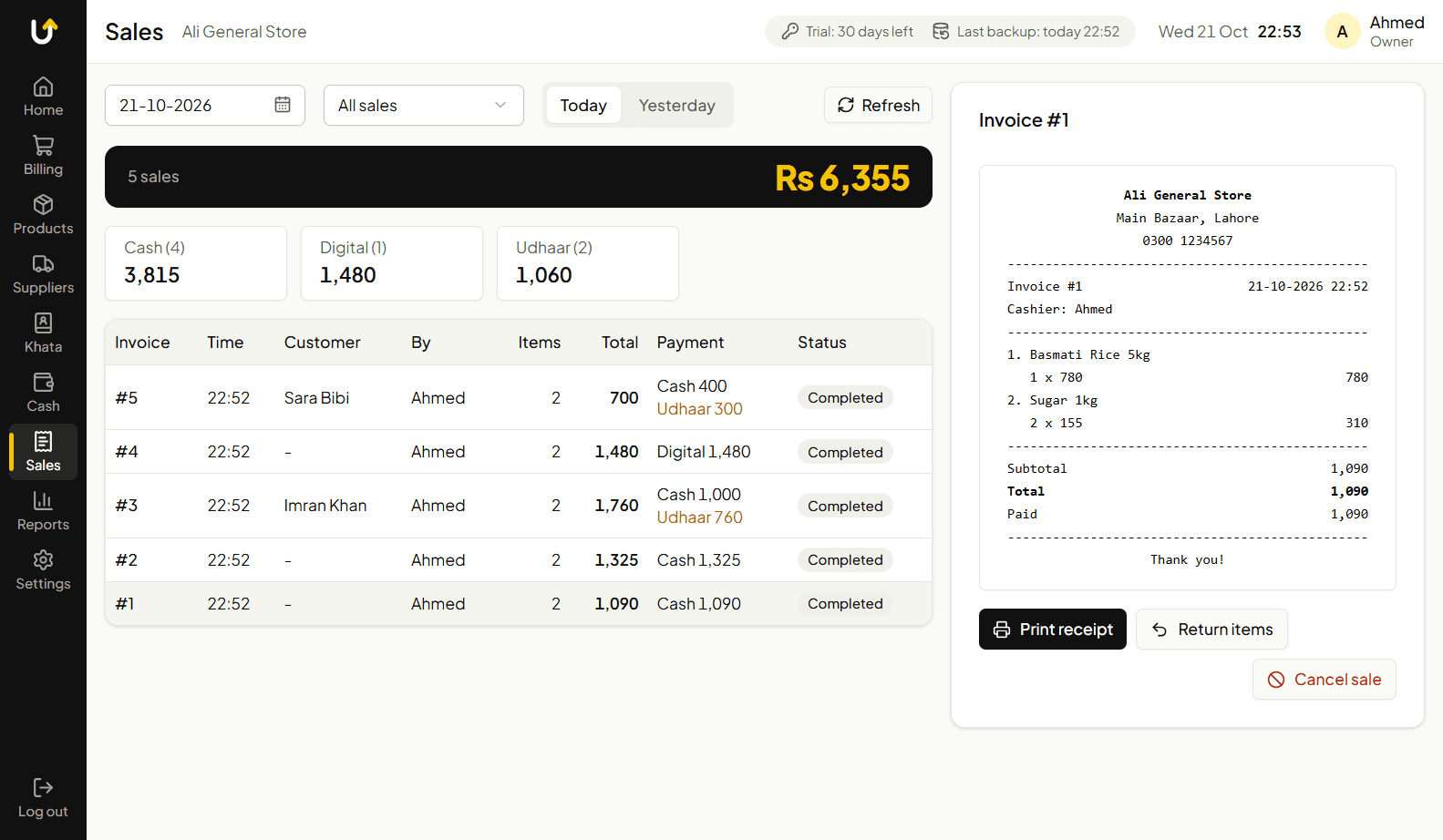The width and height of the screenshot is (1443, 840).
Task: Open the Khata ledger icon
Action: point(43,333)
